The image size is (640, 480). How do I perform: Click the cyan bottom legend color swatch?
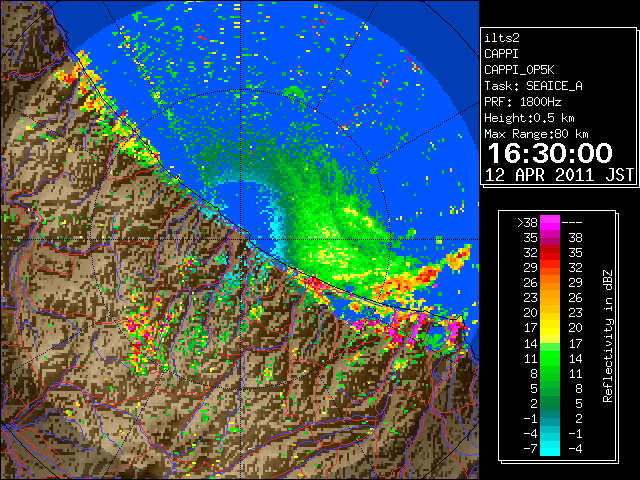[550, 448]
